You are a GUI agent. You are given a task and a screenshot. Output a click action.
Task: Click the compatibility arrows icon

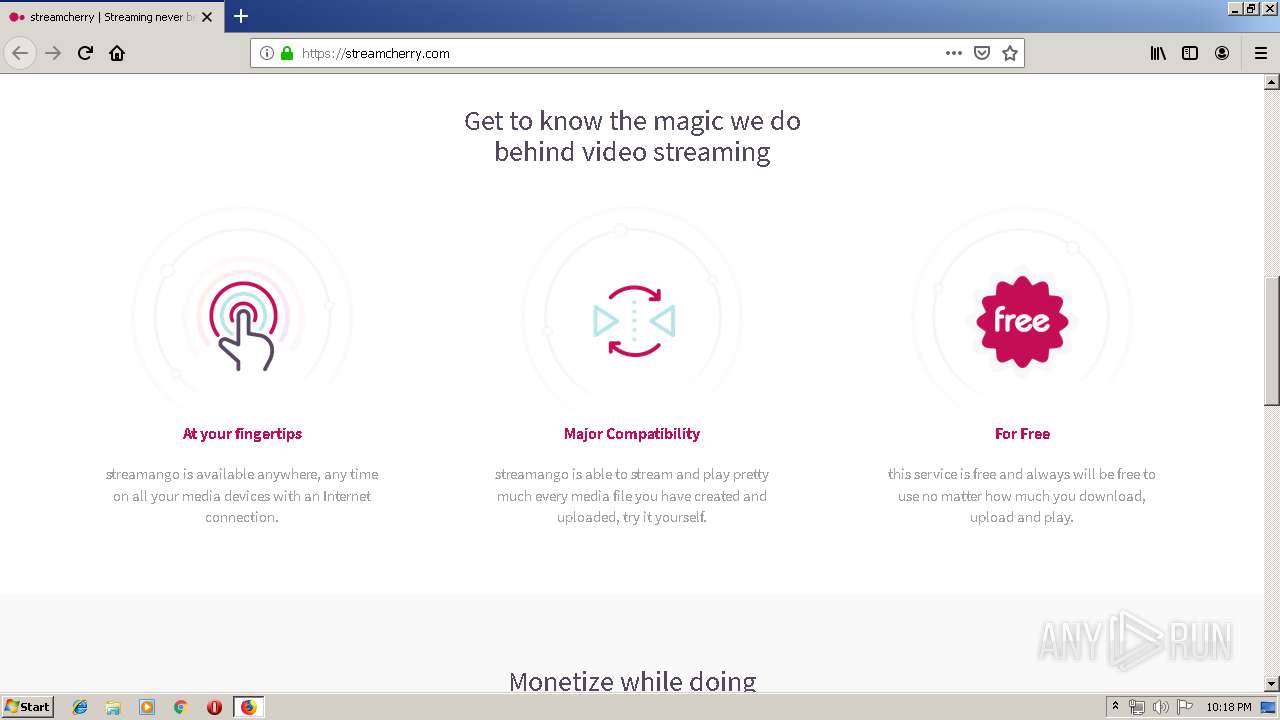[x=634, y=321]
